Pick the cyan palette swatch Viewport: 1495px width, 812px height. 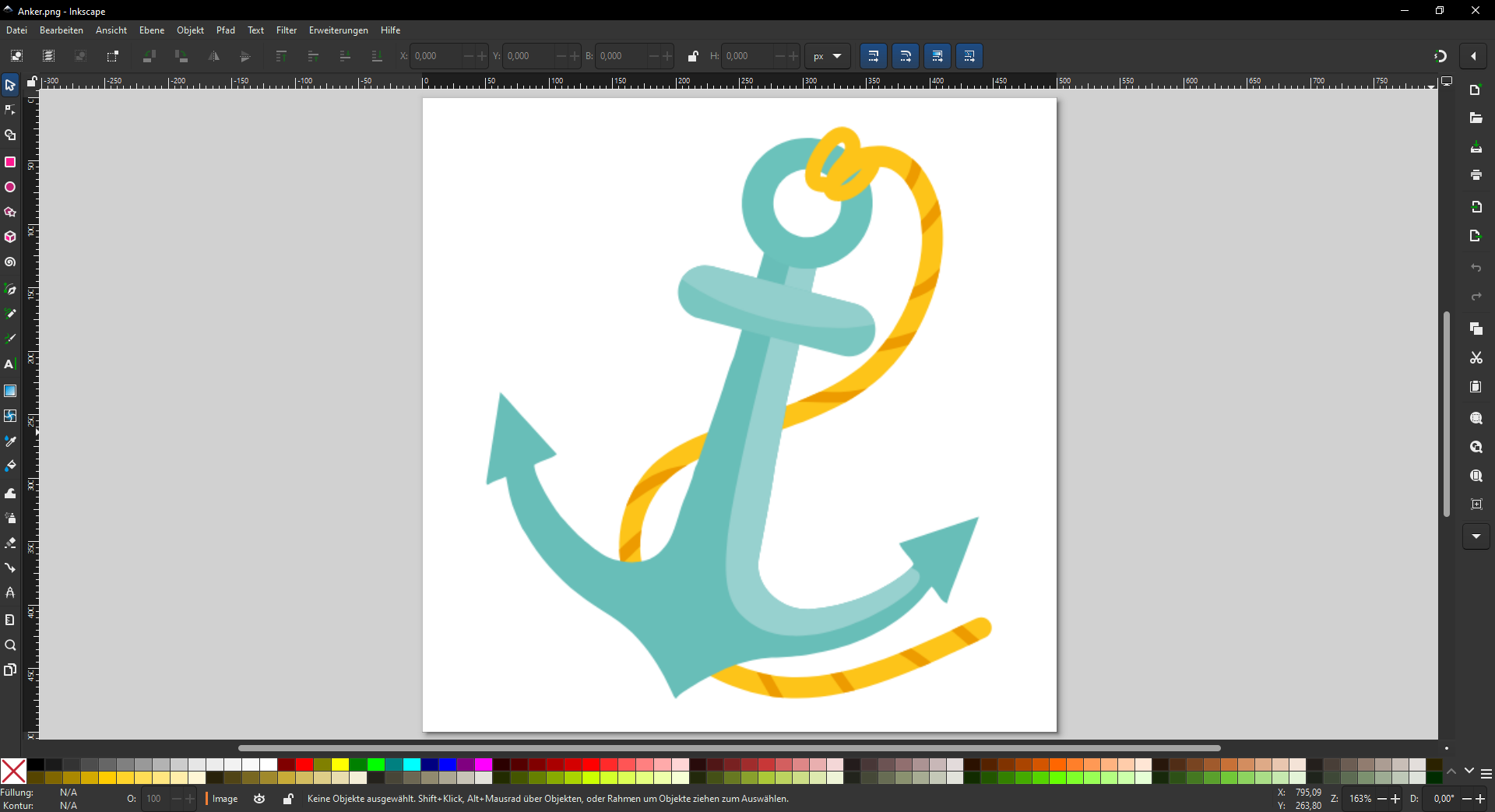click(x=412, y=765)
